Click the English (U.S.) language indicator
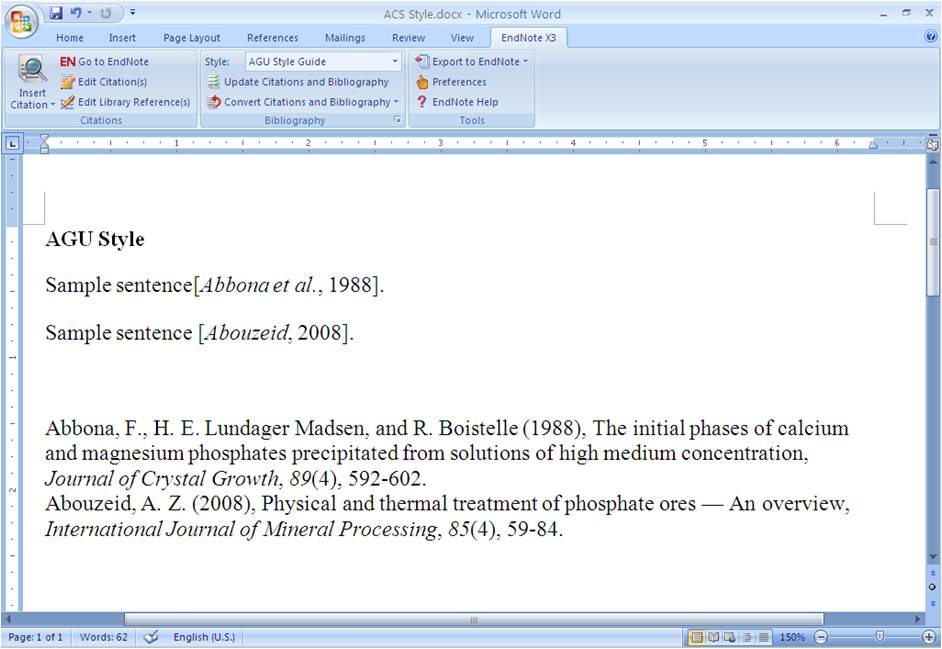 point(204,637)
